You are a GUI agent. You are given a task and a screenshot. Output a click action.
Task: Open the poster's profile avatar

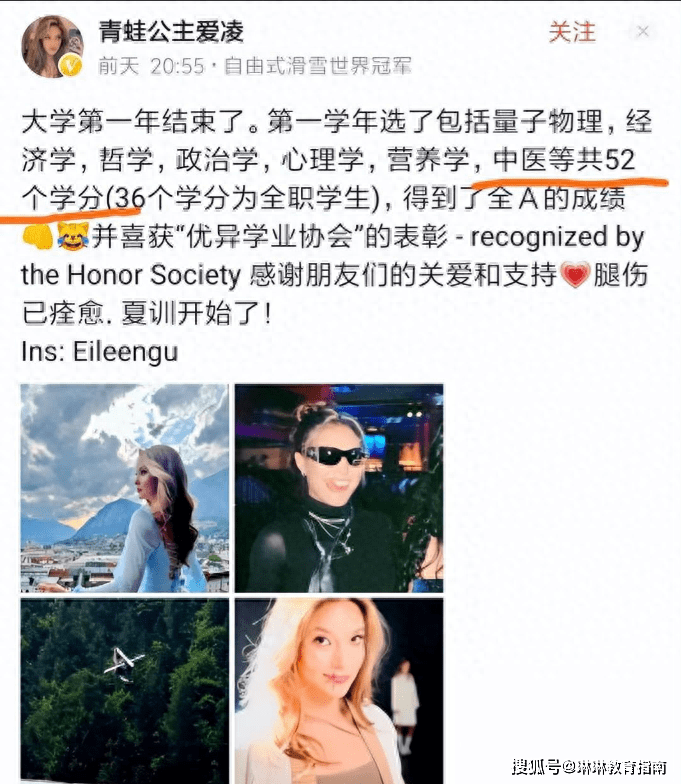52,46
